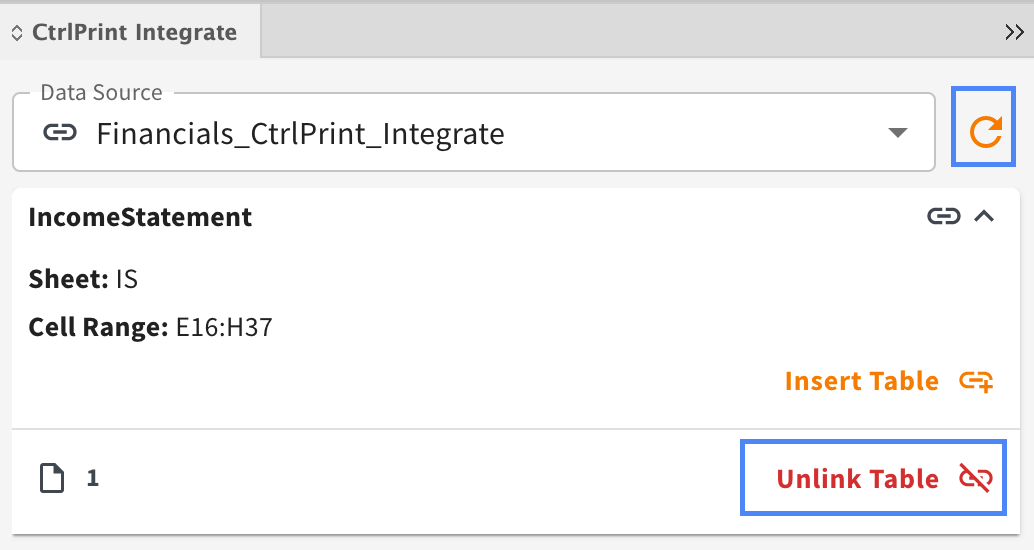Click the Sheet: IS label
Screen dimensions: 1034x550
pyautogui.click(x=83, y=279)
